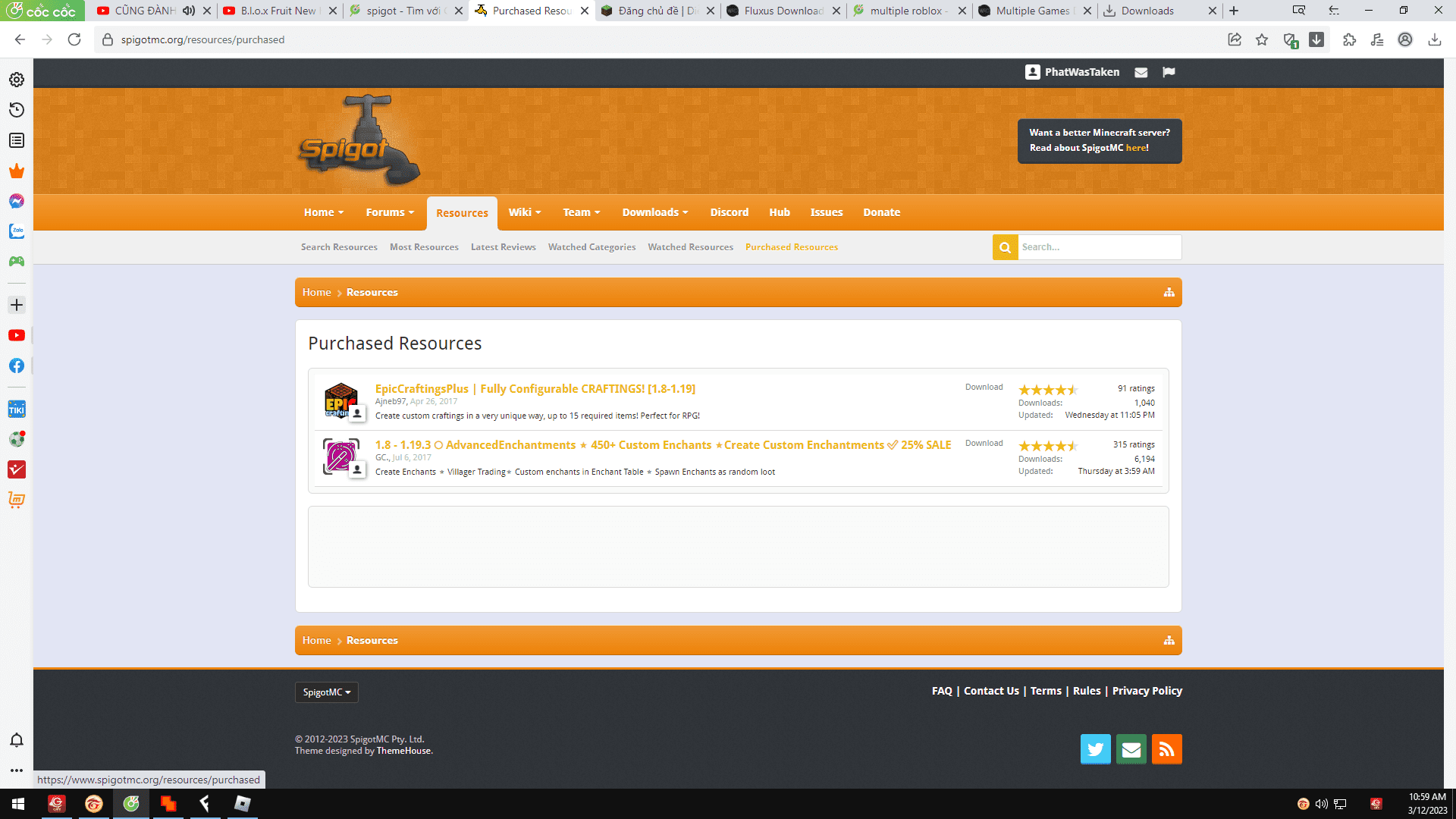Open the inbox envelope icon
1456x819 pixels.
1141,72
